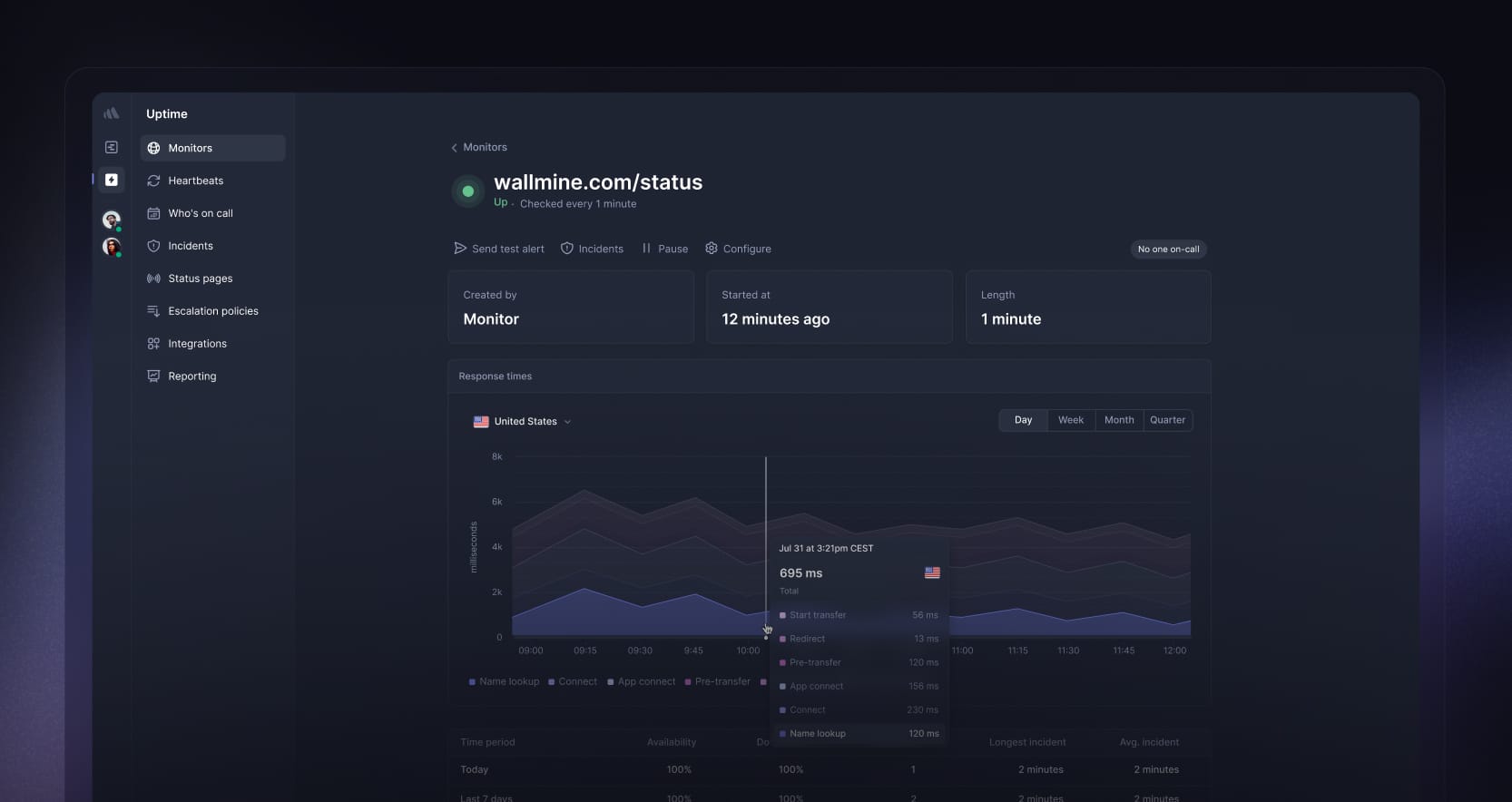Click the first user avatar in rail
This screenshot has height=802, width=1512.
(x=112, y=220)
